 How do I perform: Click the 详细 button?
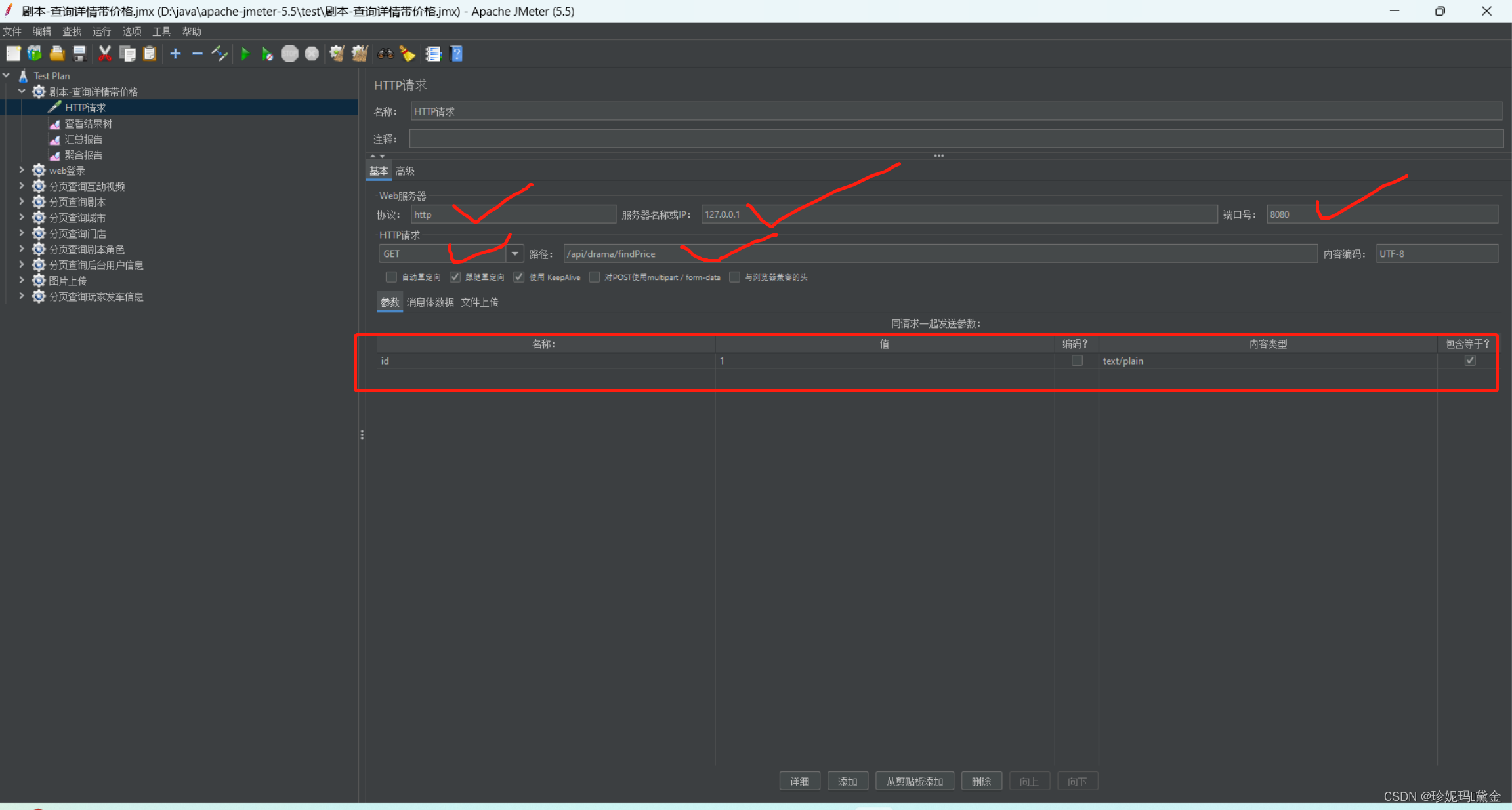[x=799, y=781]
